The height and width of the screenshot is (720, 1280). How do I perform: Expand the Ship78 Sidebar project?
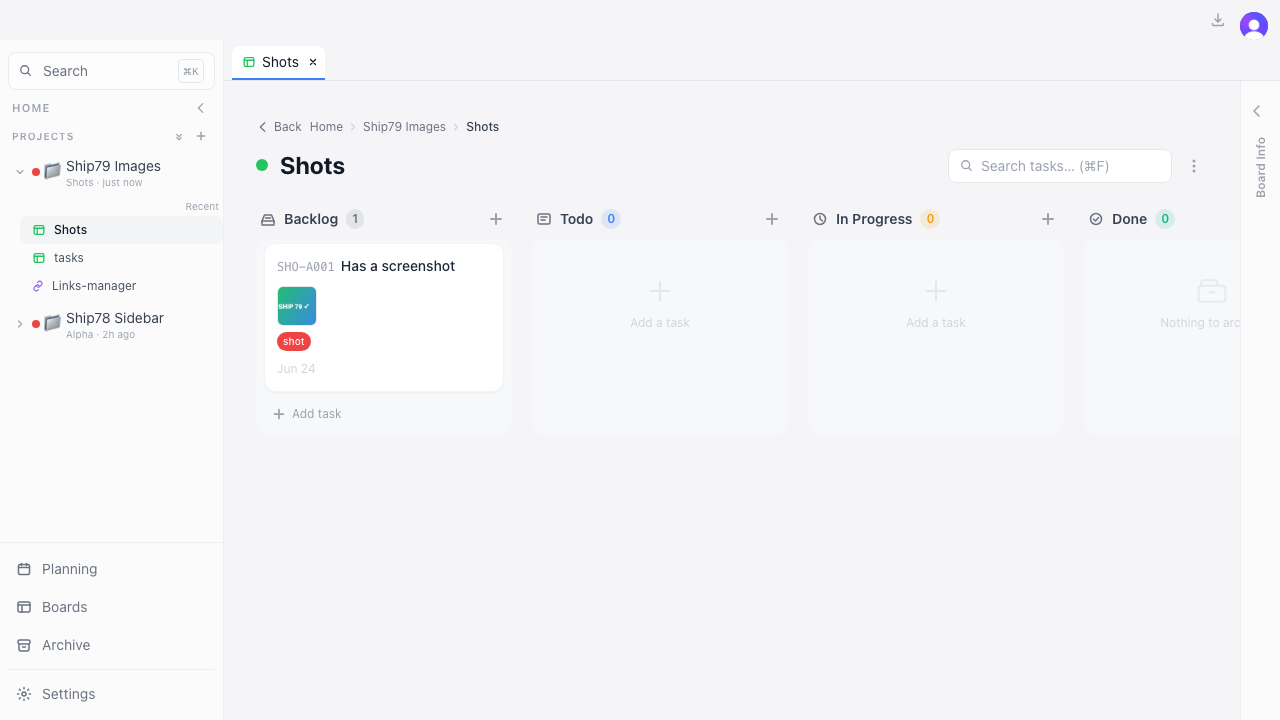pos(20,324)
